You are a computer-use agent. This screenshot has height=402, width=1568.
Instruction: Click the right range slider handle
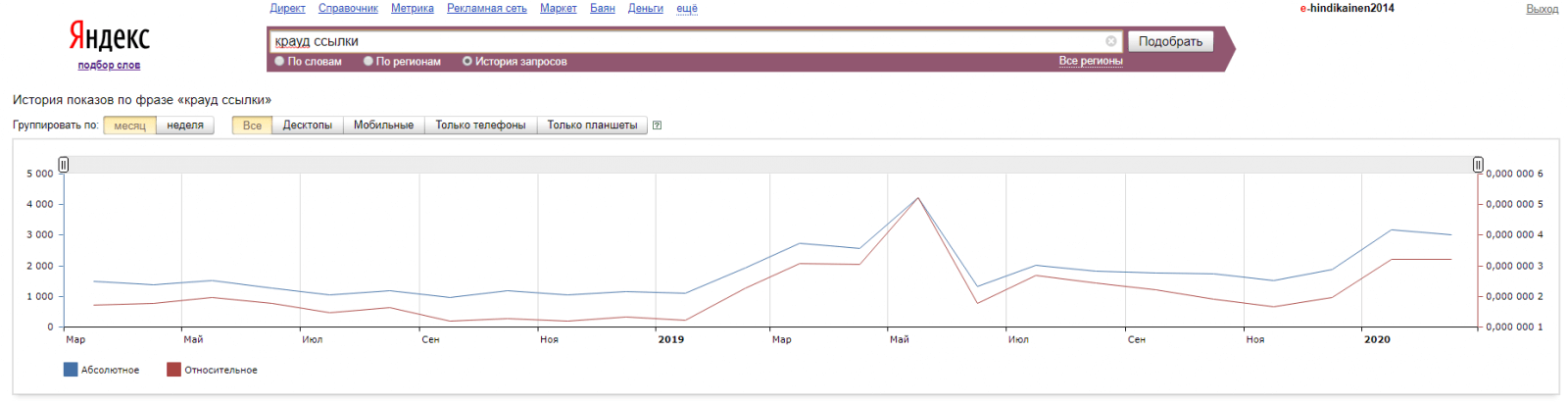click(1478, 165)
